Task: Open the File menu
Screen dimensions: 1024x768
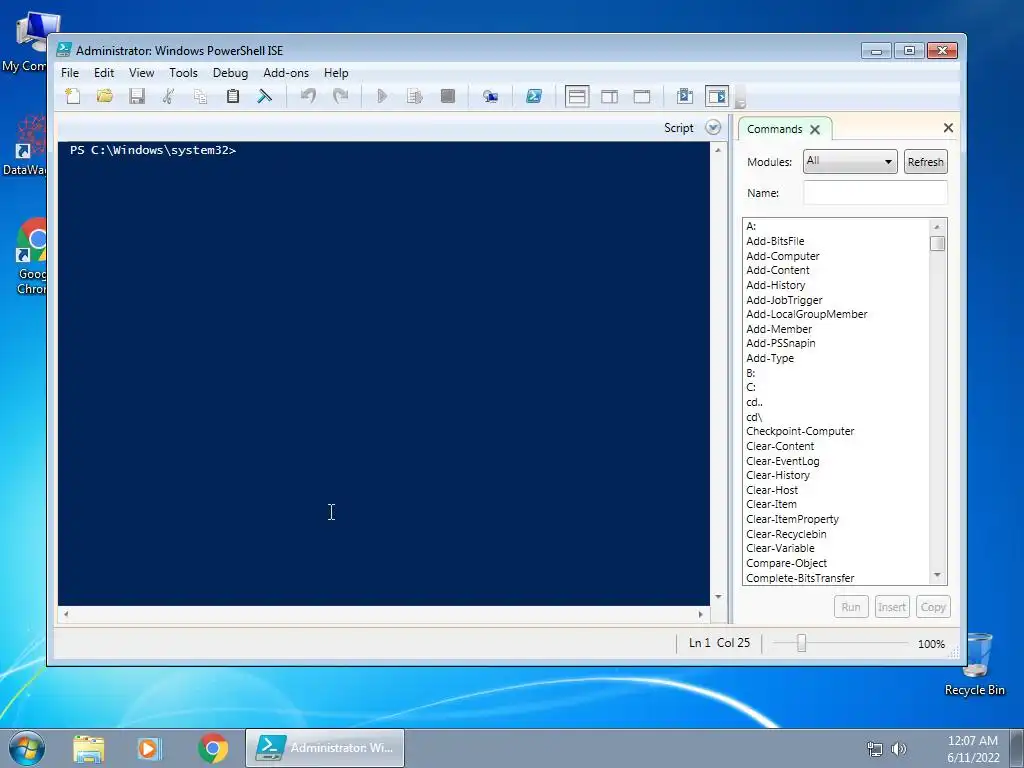Action: [70, 73]
